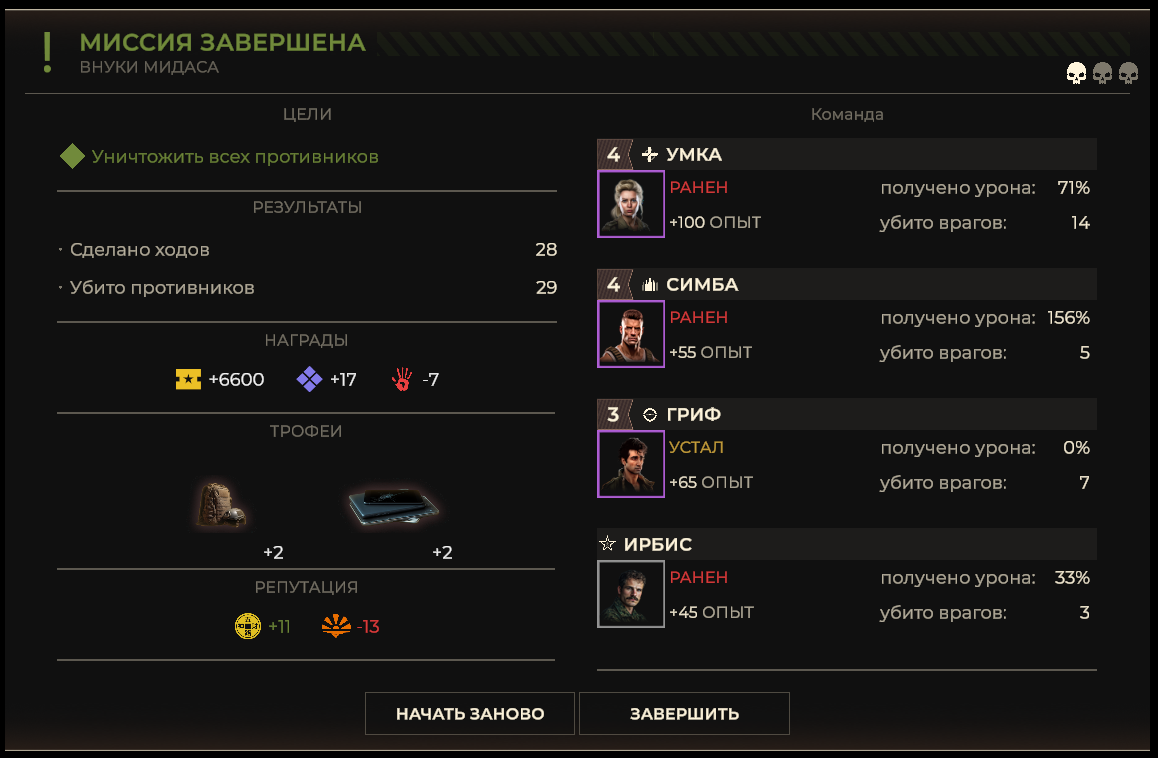Click the yellow coin faction reputation icon
This screenshot has width=1158, height=758.
[x=247, y=626]
